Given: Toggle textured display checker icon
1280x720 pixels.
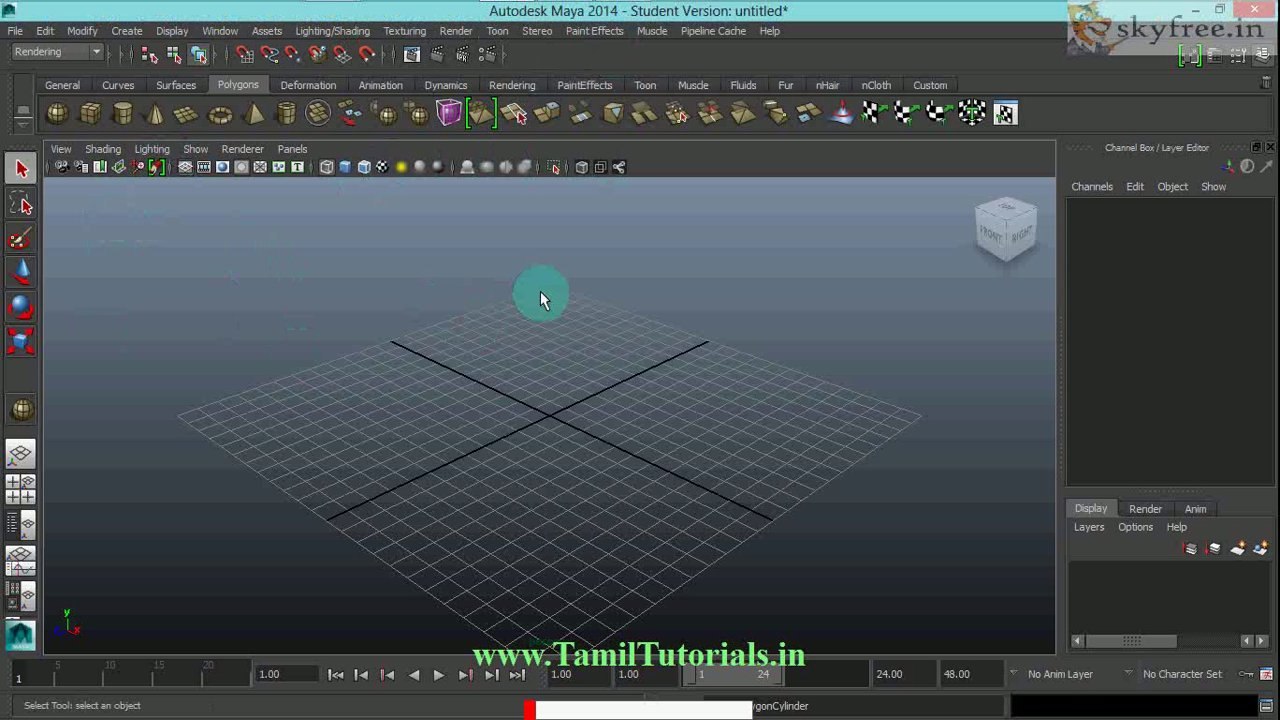Looking at the screenshot, I should [382, 167].
